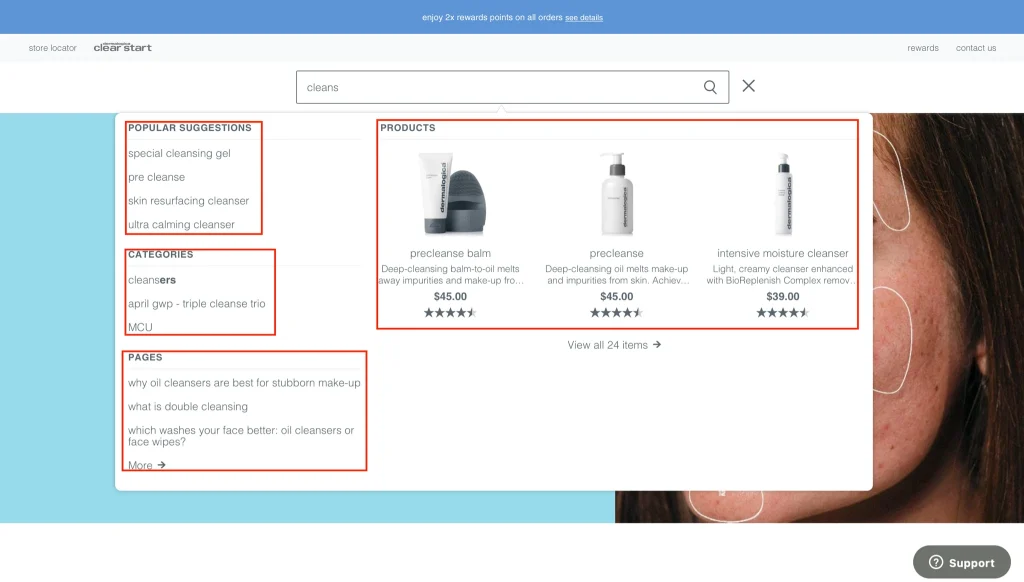1024x582 pixels.
Task: Open contact us in header
Action: point(975,48)
